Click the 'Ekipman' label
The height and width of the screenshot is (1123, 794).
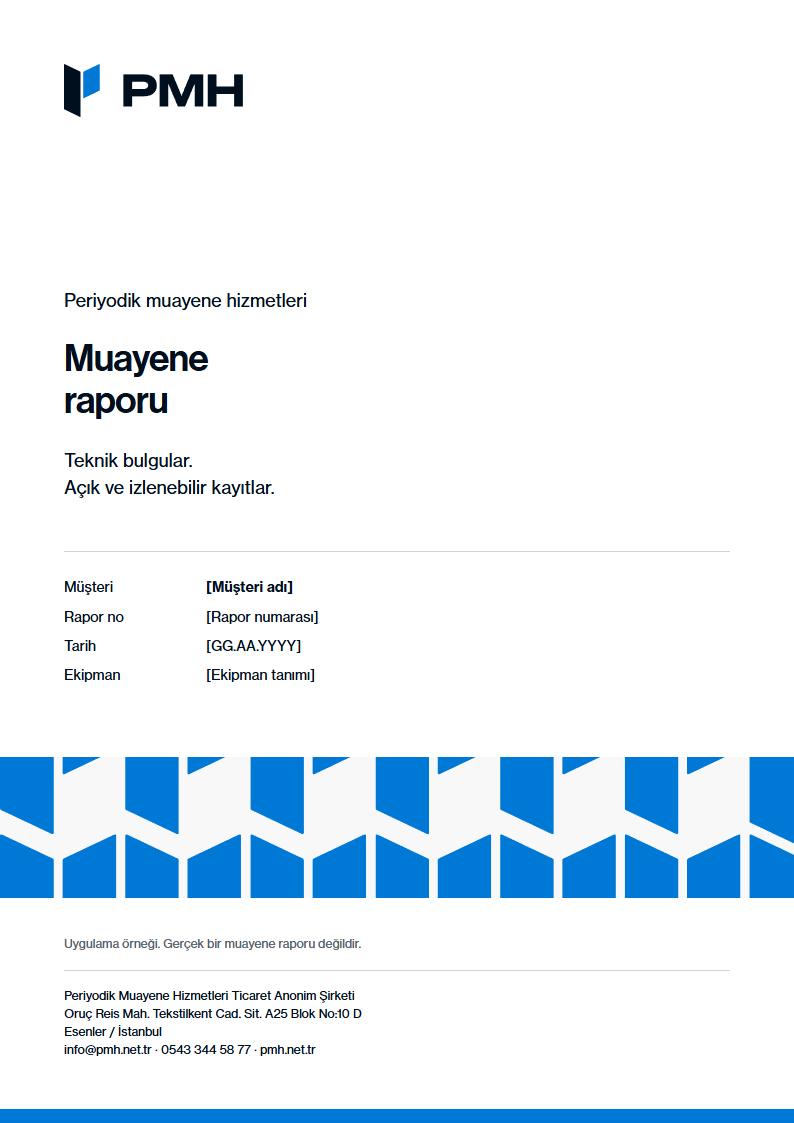click(x=92, y=675)
